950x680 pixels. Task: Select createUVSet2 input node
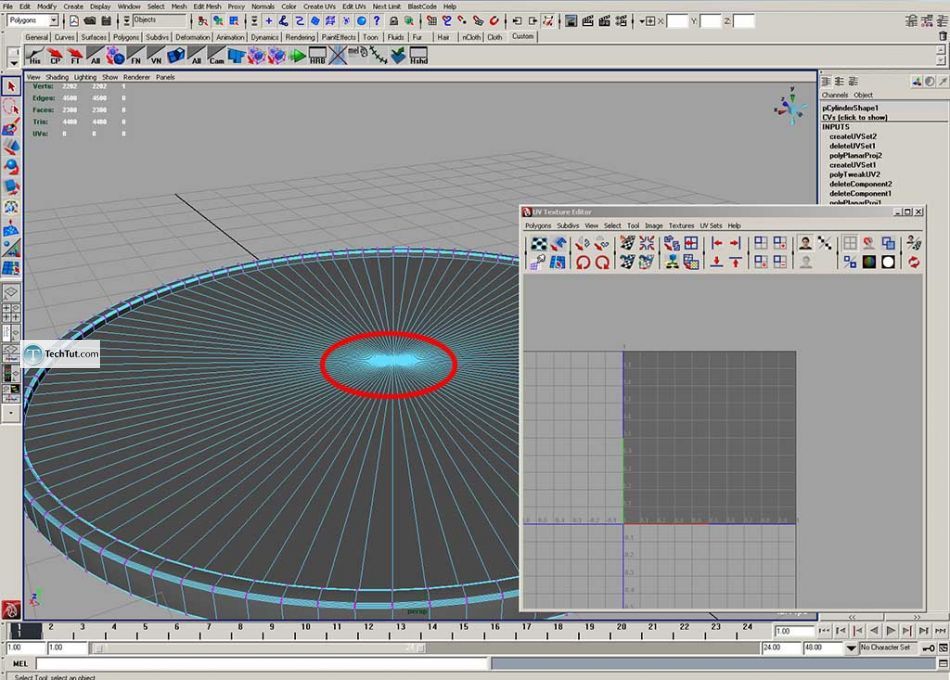click(x=852, y=136)
